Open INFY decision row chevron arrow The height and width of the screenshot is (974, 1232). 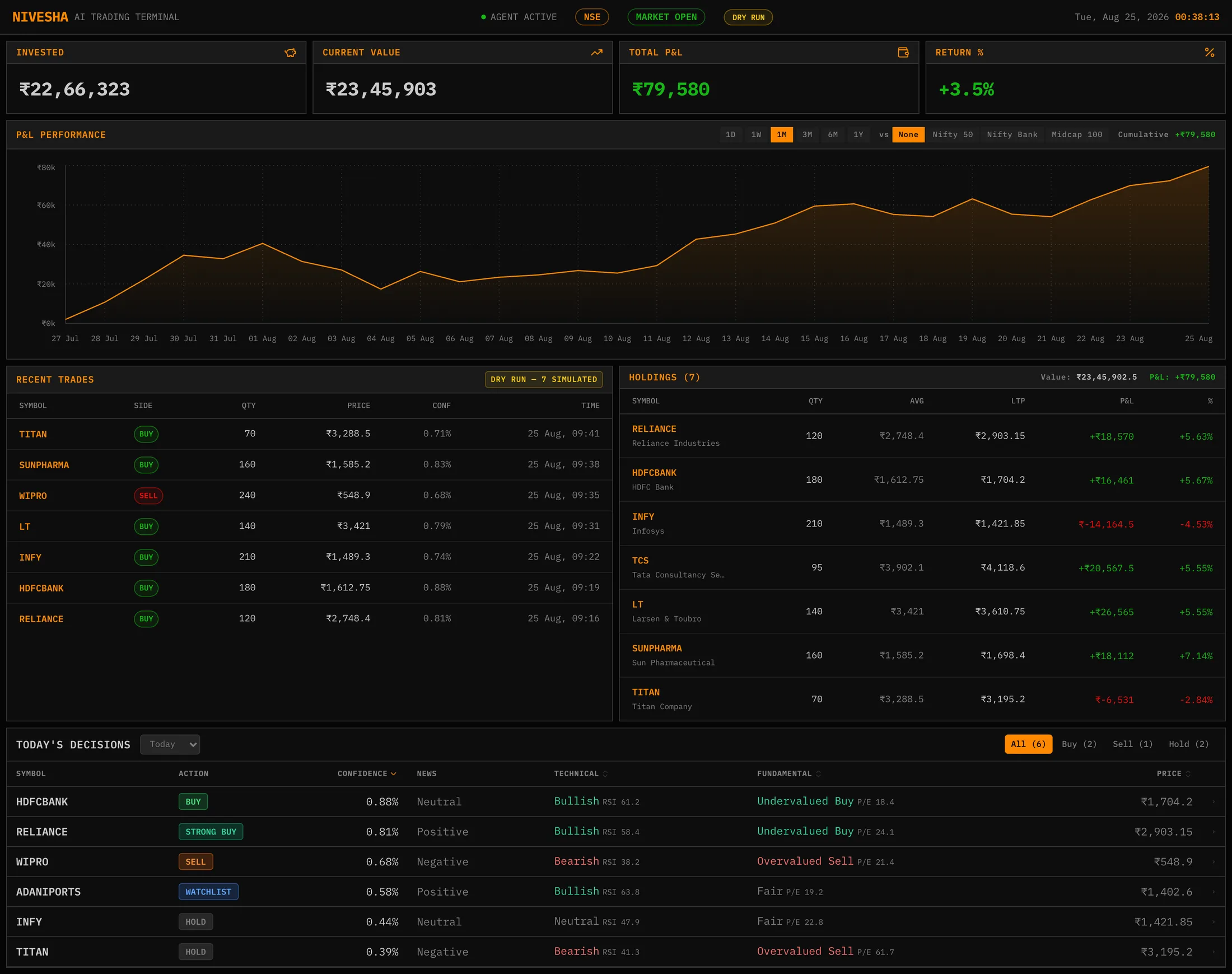click(1213, 921)
